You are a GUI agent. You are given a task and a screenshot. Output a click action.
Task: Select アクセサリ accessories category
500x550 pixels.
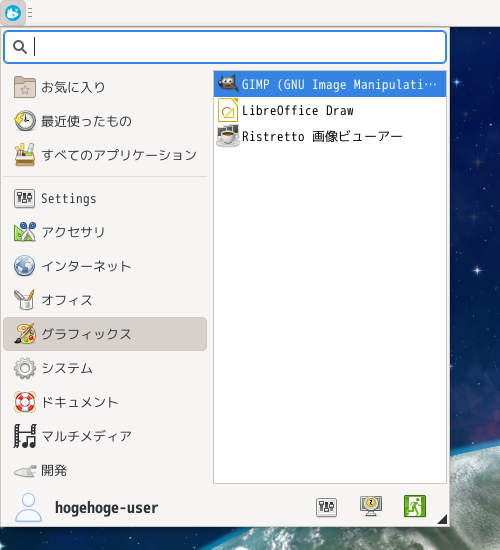(105, 232)
